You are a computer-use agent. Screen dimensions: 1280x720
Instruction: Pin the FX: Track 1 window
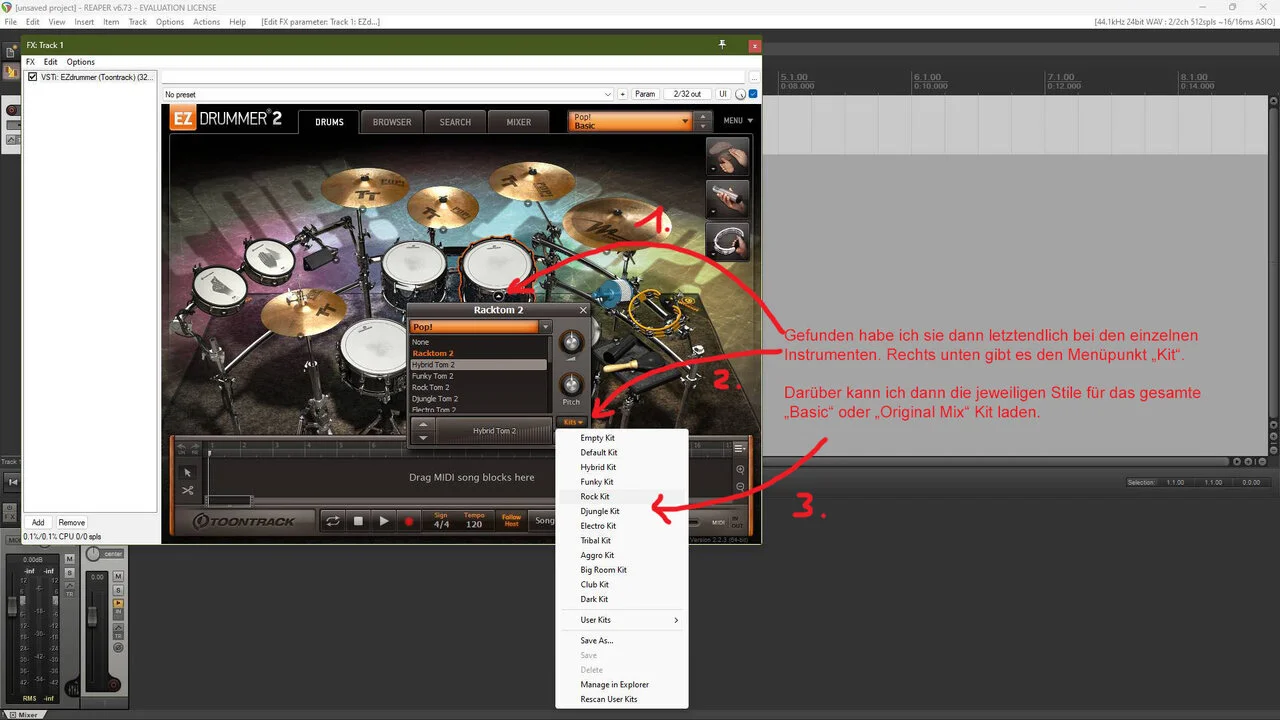tap(722, 45)
